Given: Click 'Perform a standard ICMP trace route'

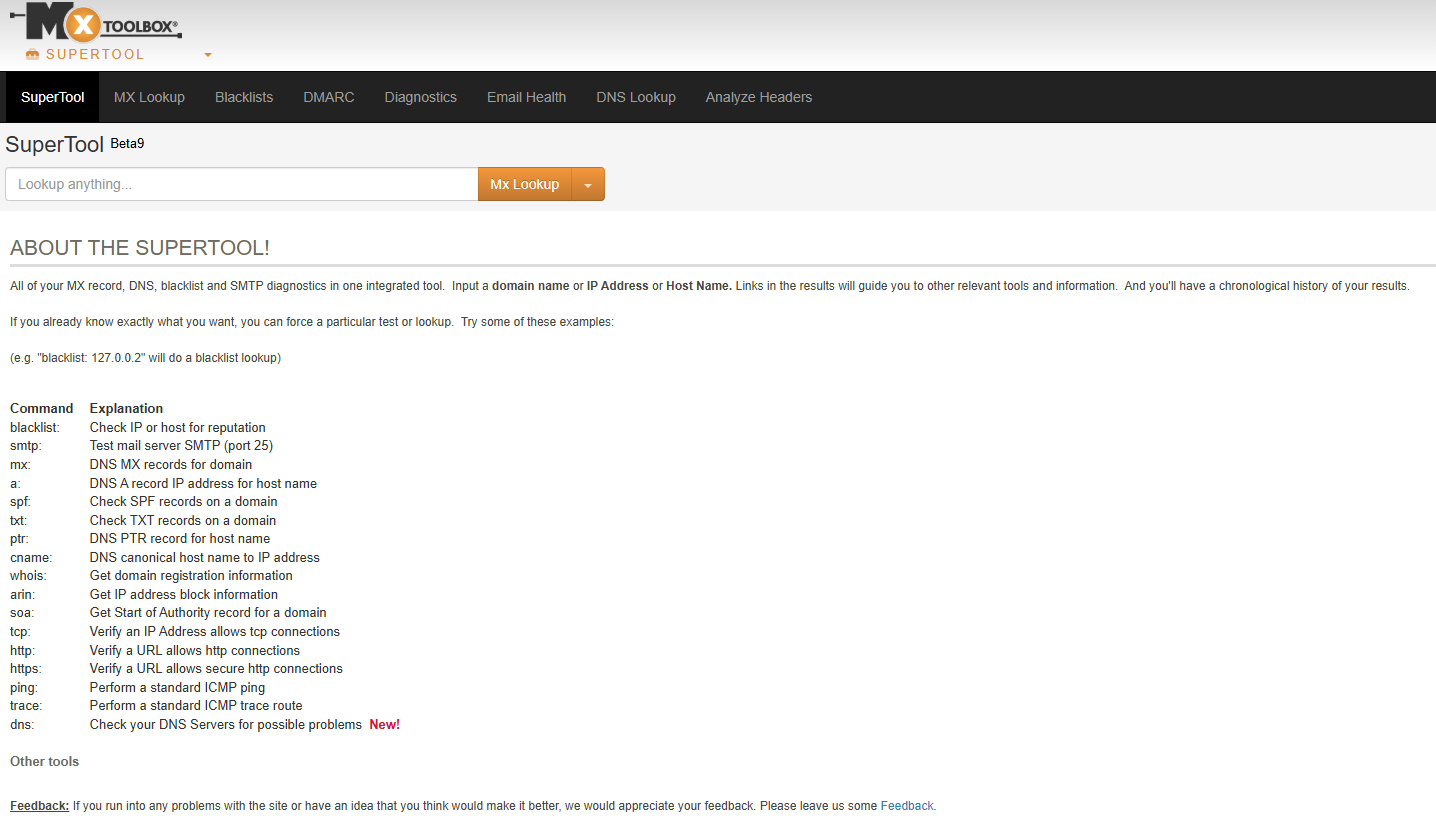Looking at the screenshot, I should [196, 705].
